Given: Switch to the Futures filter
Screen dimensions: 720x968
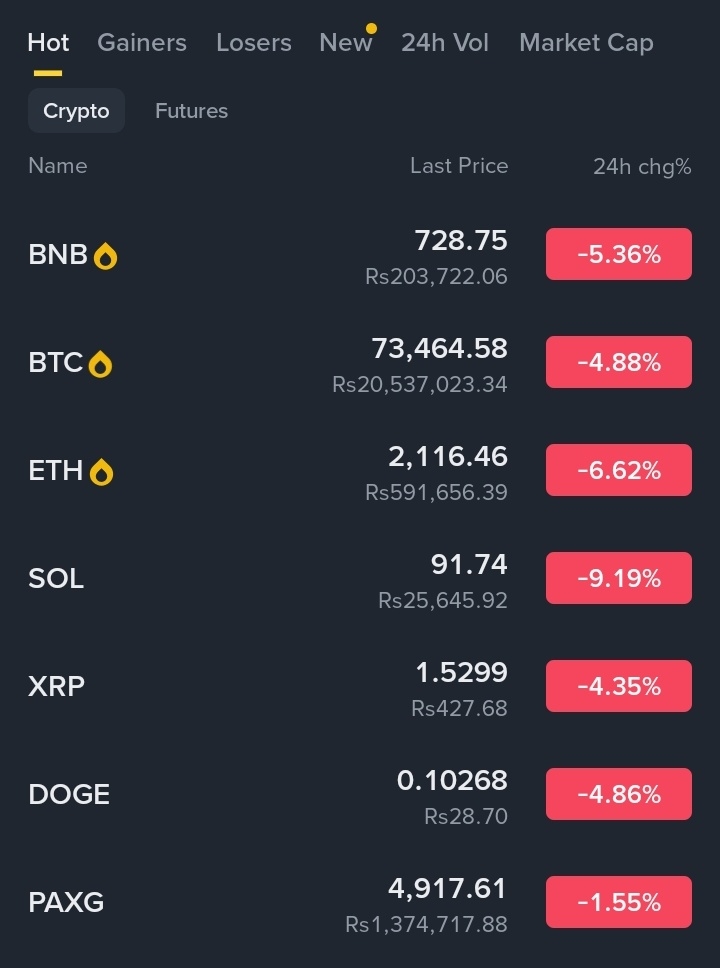Looking at the screenshot, I should (x=191, y=111).
